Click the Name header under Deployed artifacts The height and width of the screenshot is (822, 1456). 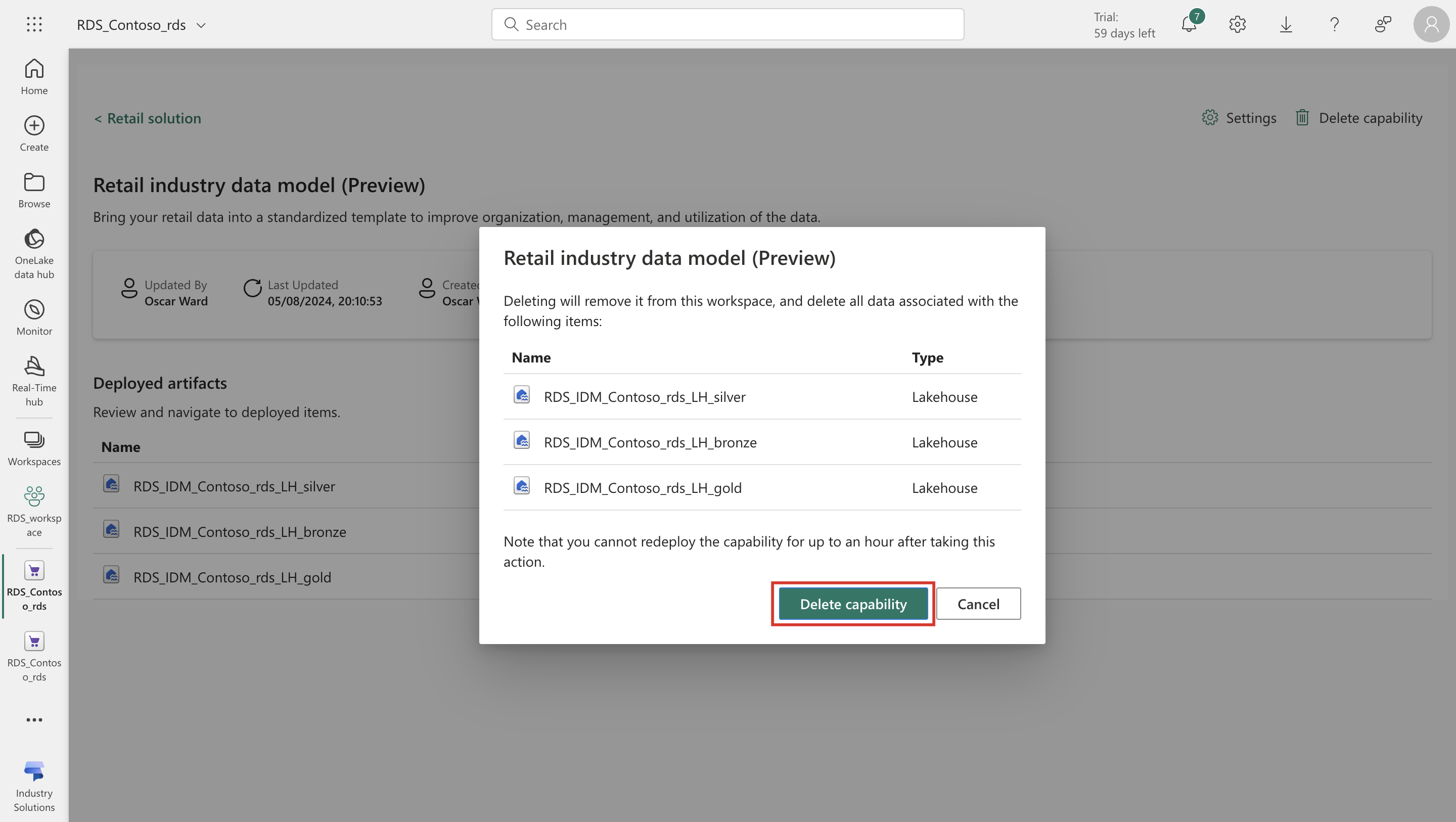[120, 447]
